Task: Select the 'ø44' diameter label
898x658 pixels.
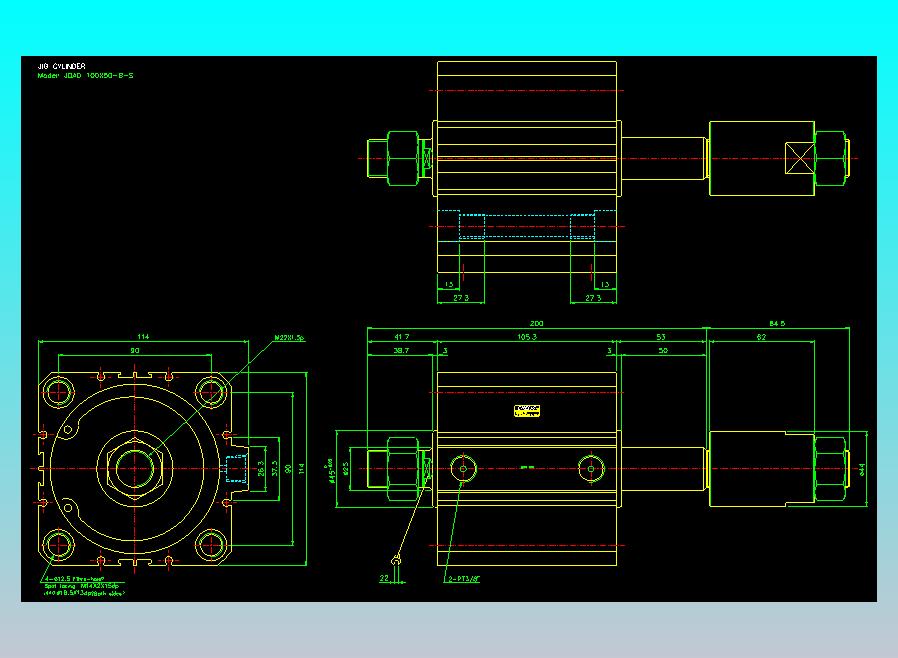Action: click(x=862, y=470)
